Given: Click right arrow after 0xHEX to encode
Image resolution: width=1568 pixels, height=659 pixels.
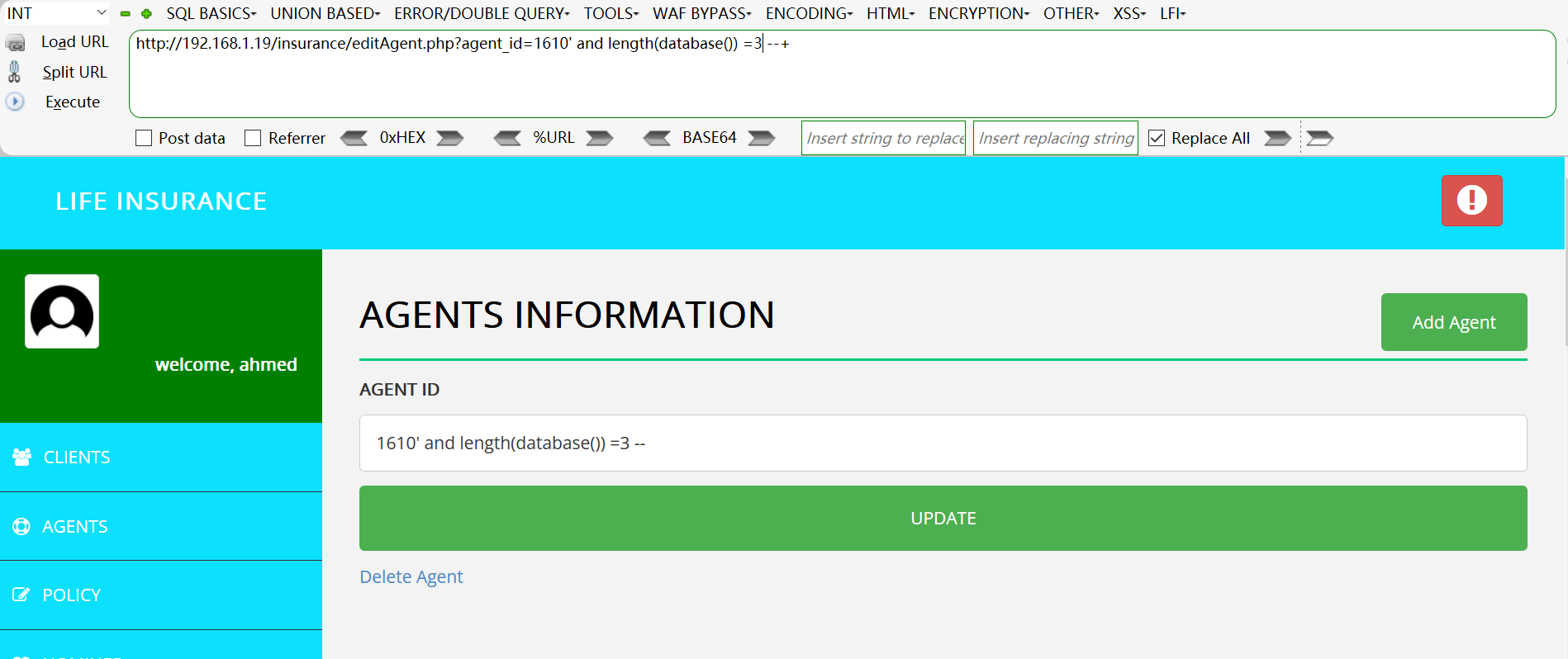Looking at the screenshot, I should click(x=450, y=138).
